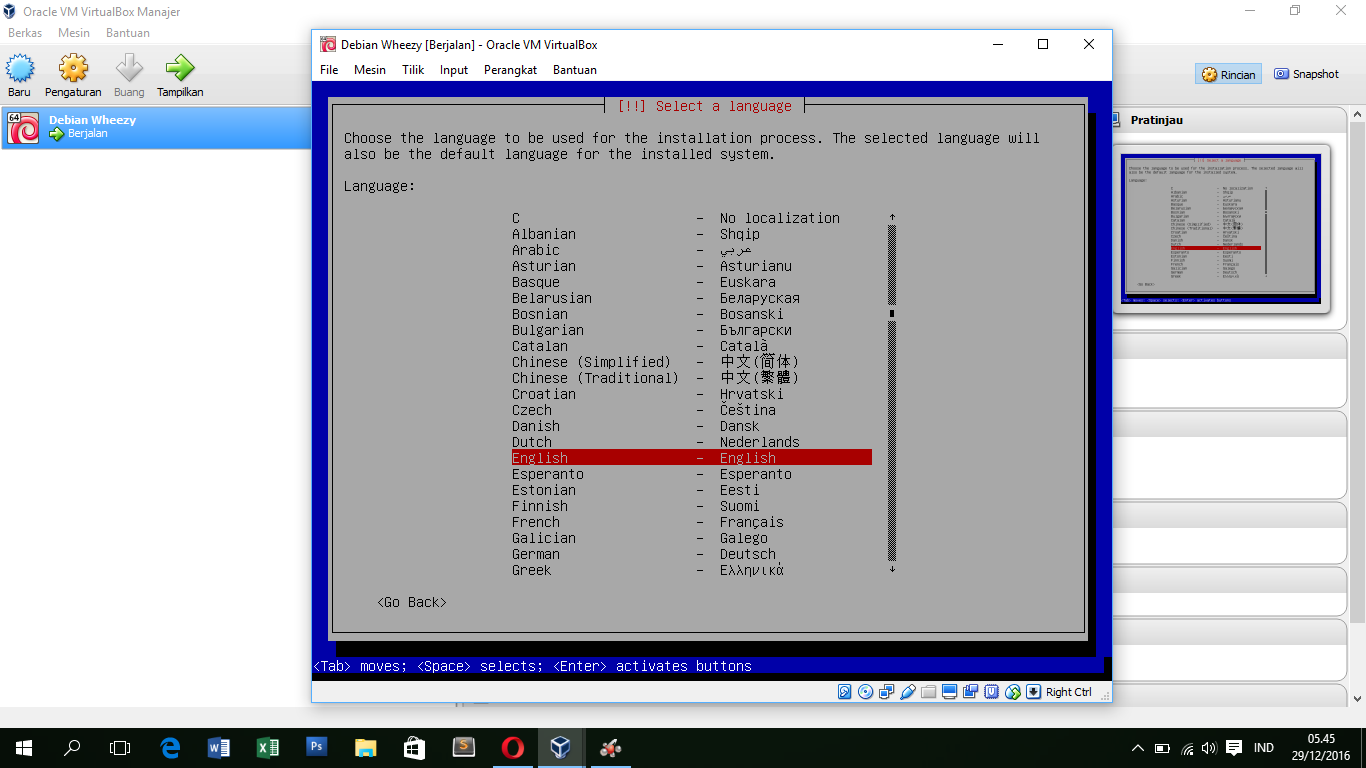Select Arabic in the language list

pyautogui.click(x=692, y=250)
